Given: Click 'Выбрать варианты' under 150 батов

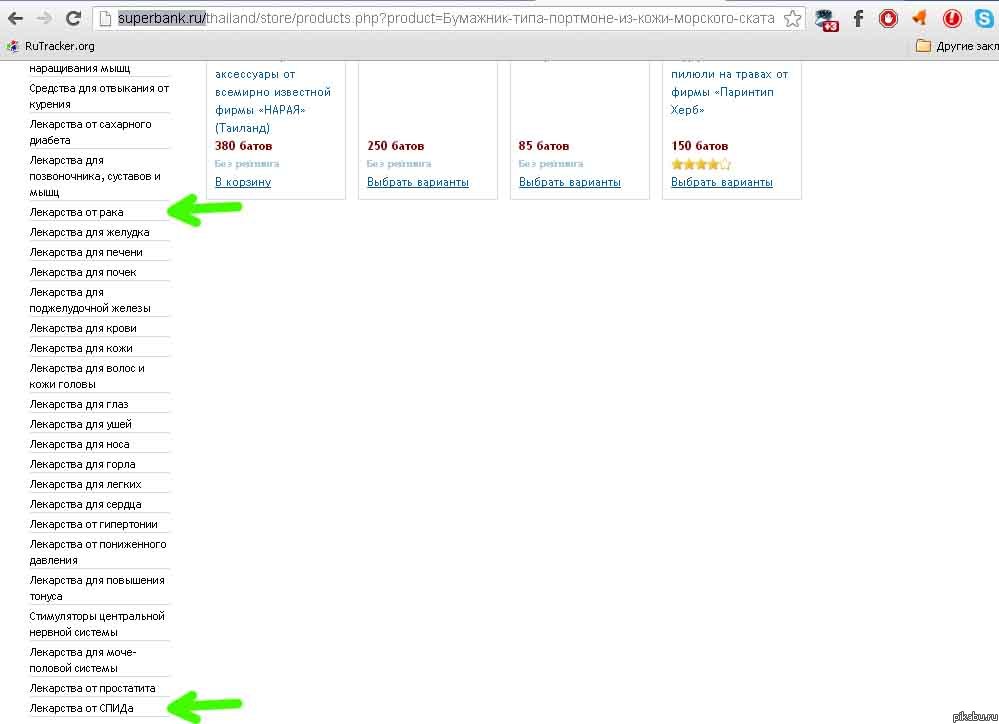Looking at the screenshot, I should pos(722,182).
